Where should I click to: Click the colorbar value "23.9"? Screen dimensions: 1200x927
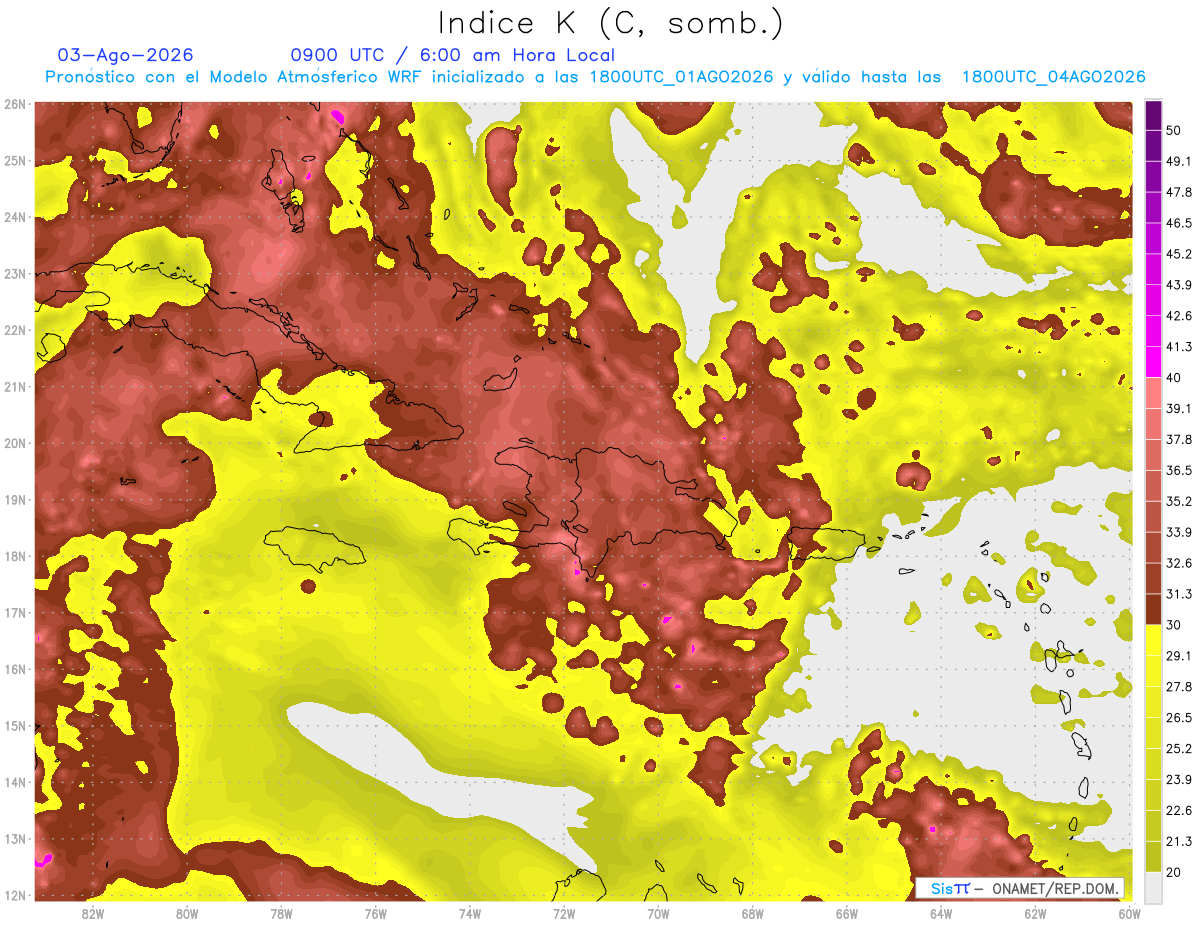pos(1179,780)
